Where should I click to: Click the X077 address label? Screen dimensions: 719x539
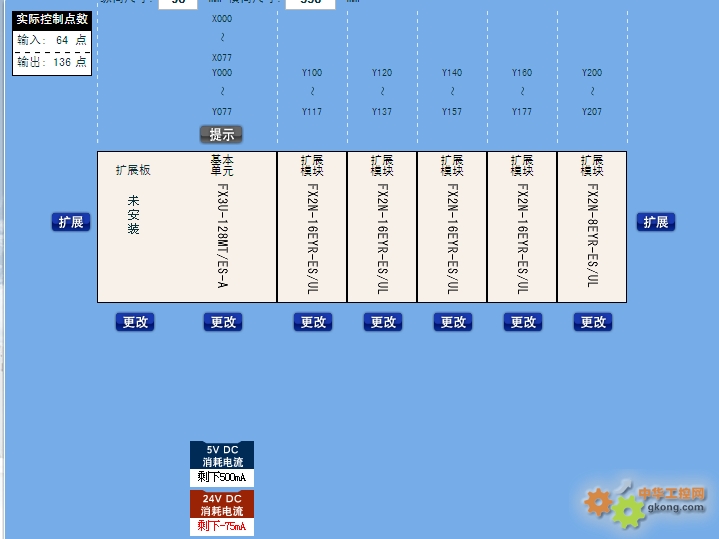coord(222,58)
